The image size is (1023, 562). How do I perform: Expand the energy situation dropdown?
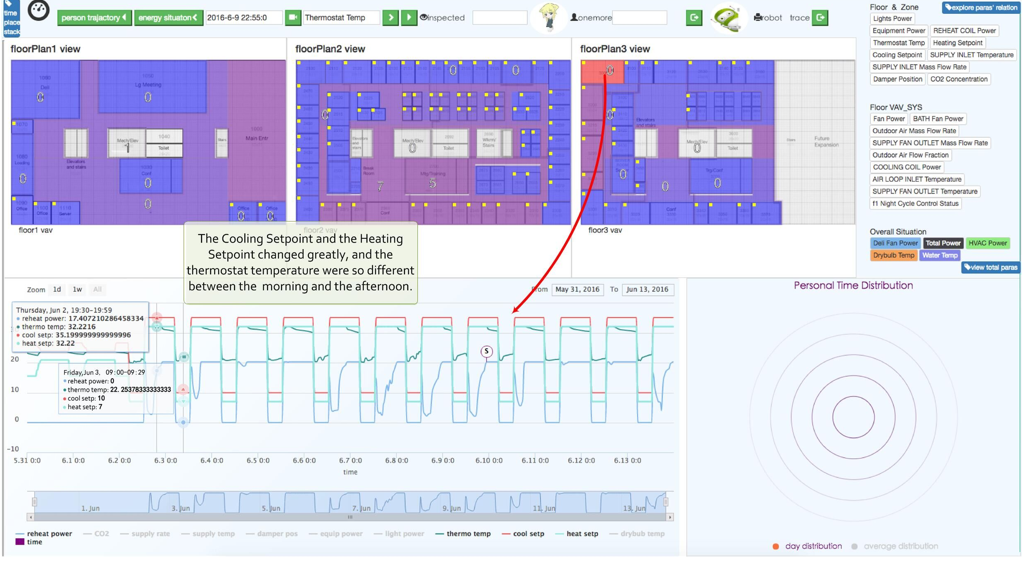(x=168, y=18)
